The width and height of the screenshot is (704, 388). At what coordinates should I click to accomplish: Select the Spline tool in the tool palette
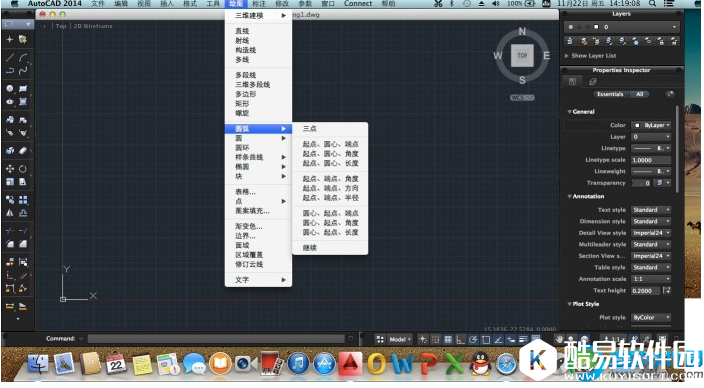[x=23, y=71]
